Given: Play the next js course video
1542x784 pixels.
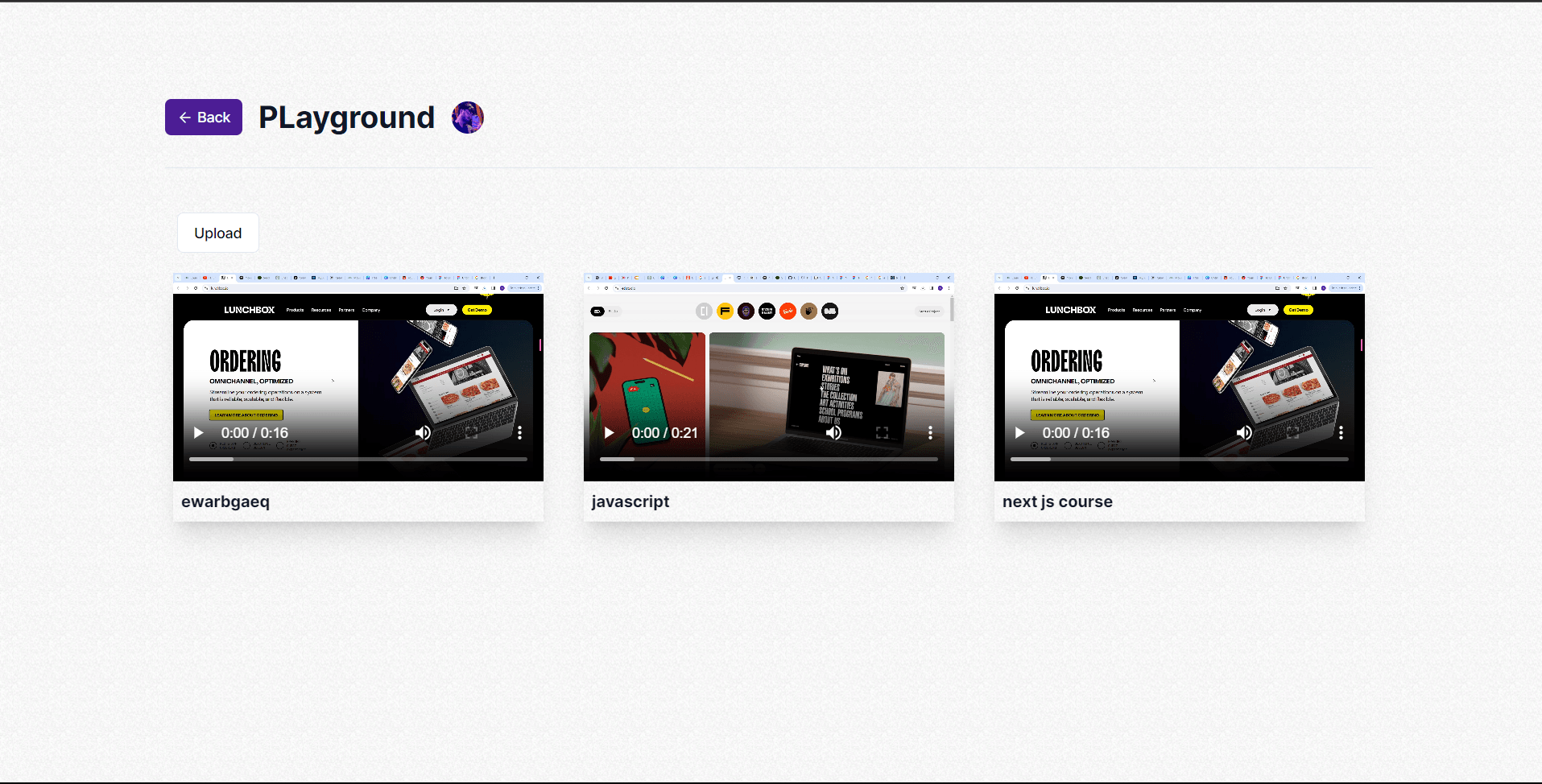Looking at the screenshot, I should 1019,433.
